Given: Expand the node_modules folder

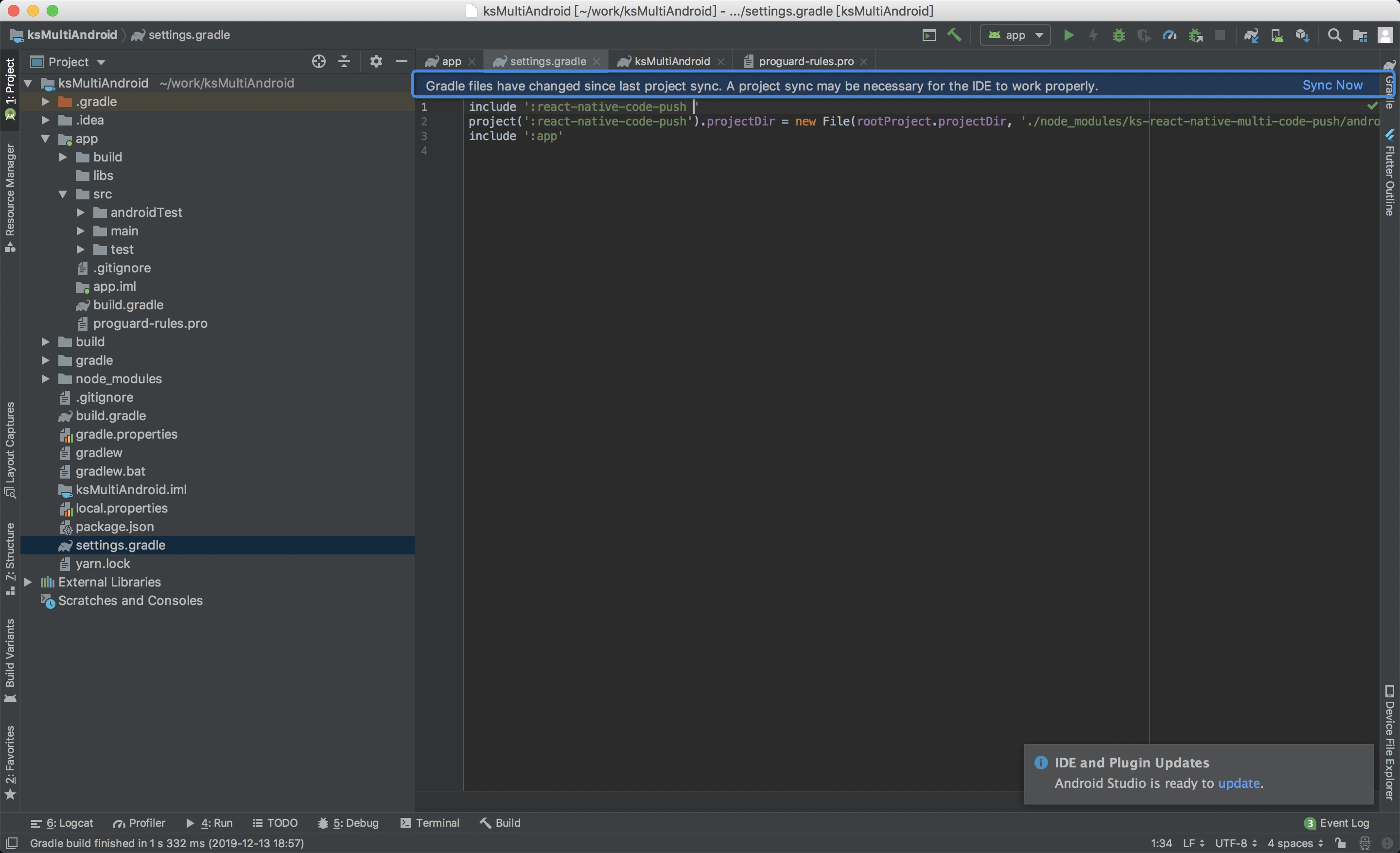Looking at the screenshot, I should pos(46,378).
